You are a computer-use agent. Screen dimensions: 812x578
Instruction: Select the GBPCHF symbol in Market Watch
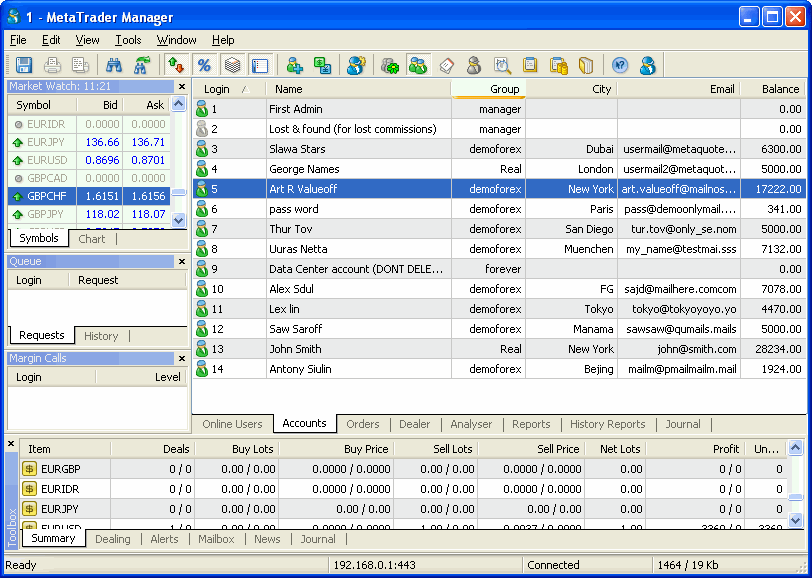pos(47,197)
